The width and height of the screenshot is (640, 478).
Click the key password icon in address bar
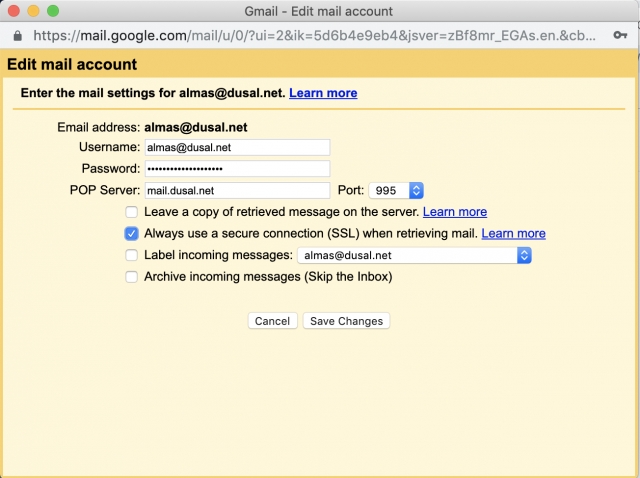tap(620, 36)
